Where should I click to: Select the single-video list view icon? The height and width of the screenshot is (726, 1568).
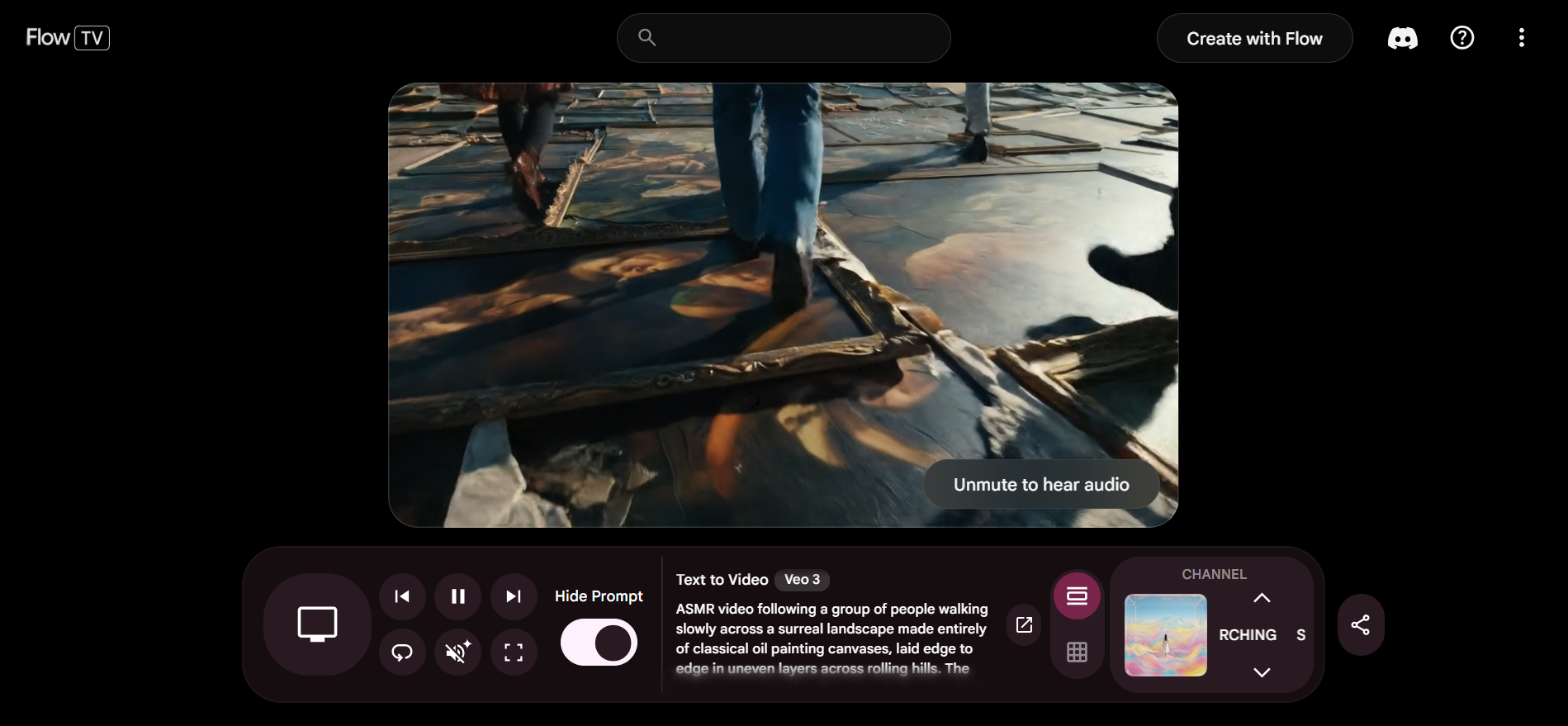tap(1077, 596)
